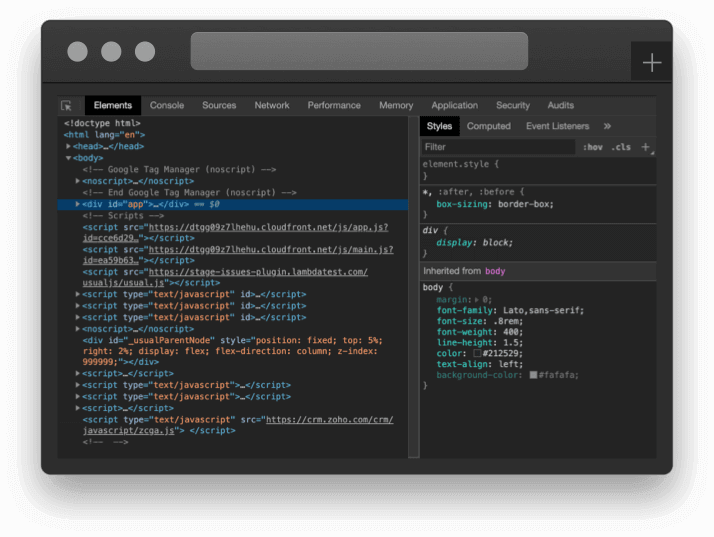Switch to the Network tab

(x=272, y=105)
